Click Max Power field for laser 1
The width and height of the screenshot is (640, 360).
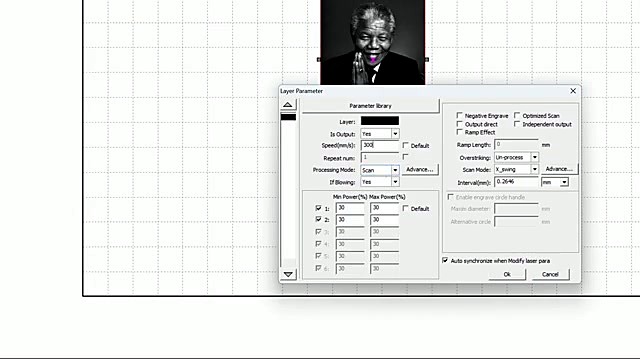(x=384, y=208)
